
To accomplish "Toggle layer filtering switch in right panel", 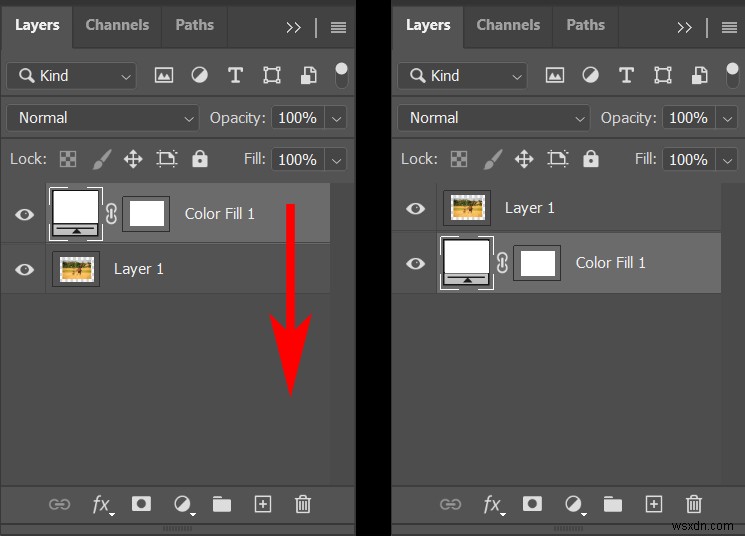I will click(x=732, y=75).
